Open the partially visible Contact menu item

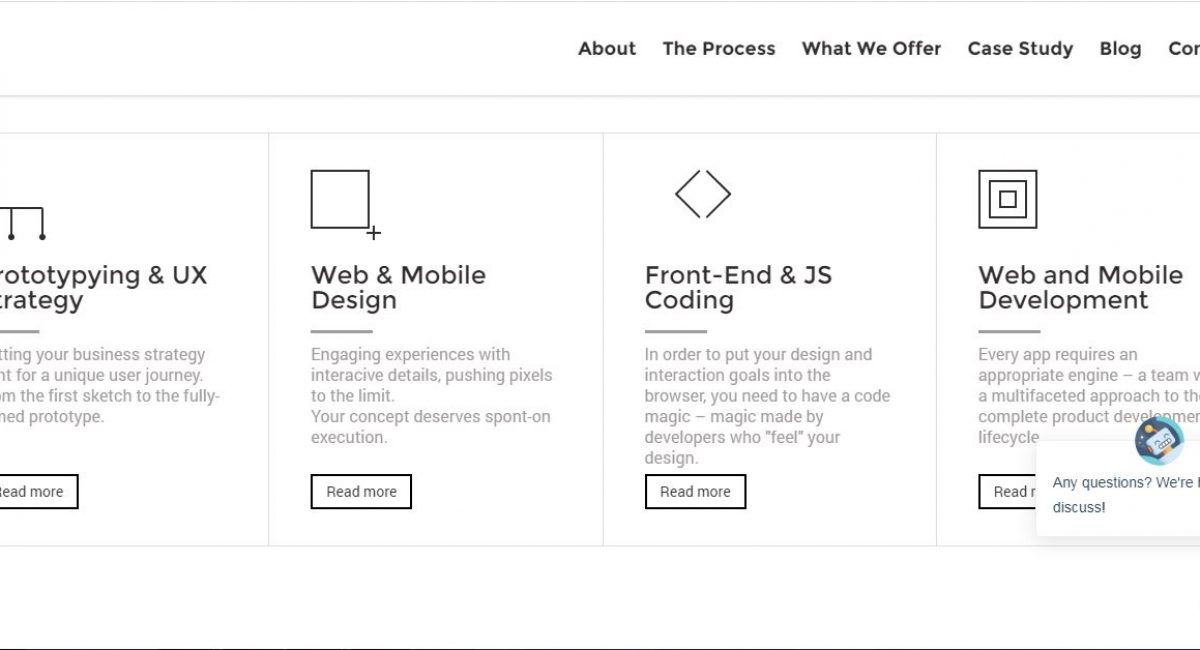point(1184,48)
